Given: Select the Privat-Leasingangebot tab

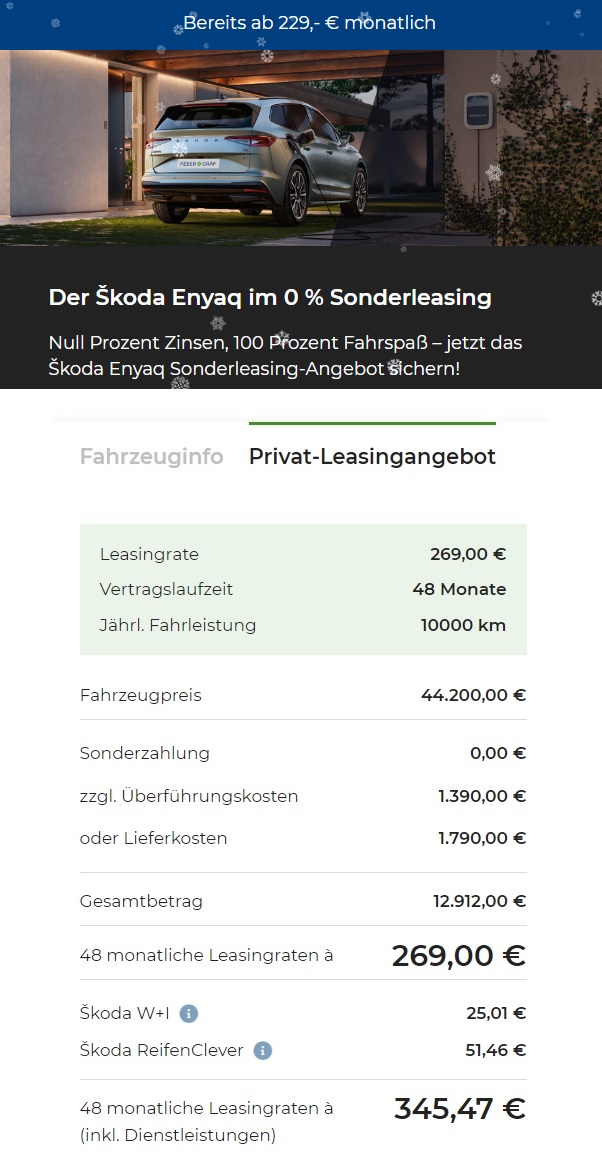Looking at the screenshot, I should coord(372,456).
